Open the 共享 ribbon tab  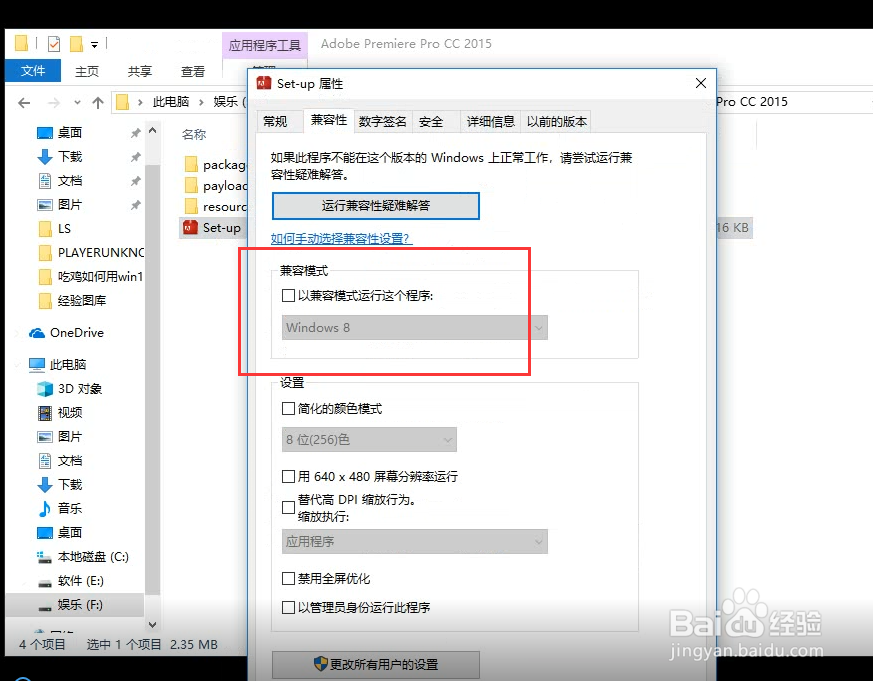click(139, 71)
